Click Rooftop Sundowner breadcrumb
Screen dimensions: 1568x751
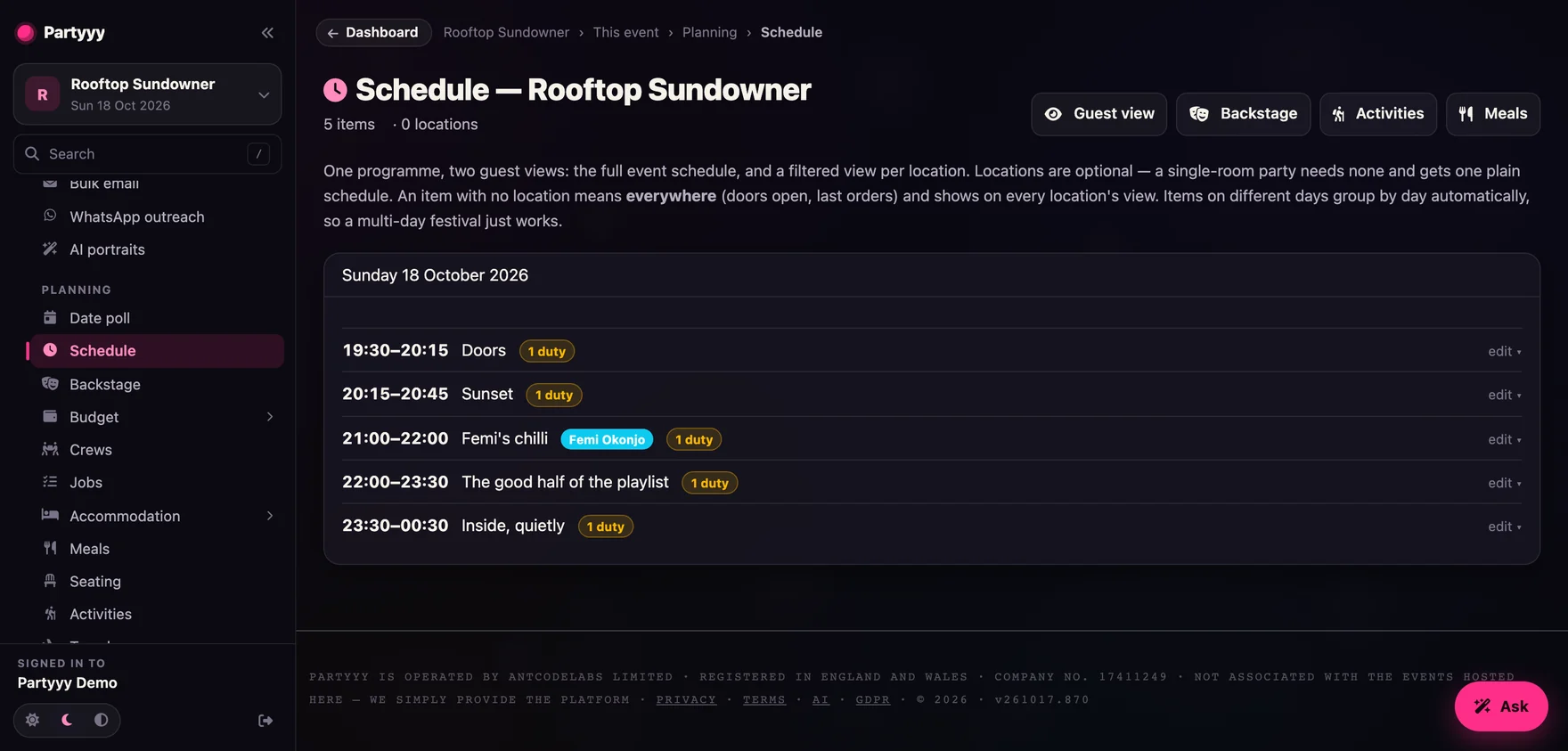(506, 33)
